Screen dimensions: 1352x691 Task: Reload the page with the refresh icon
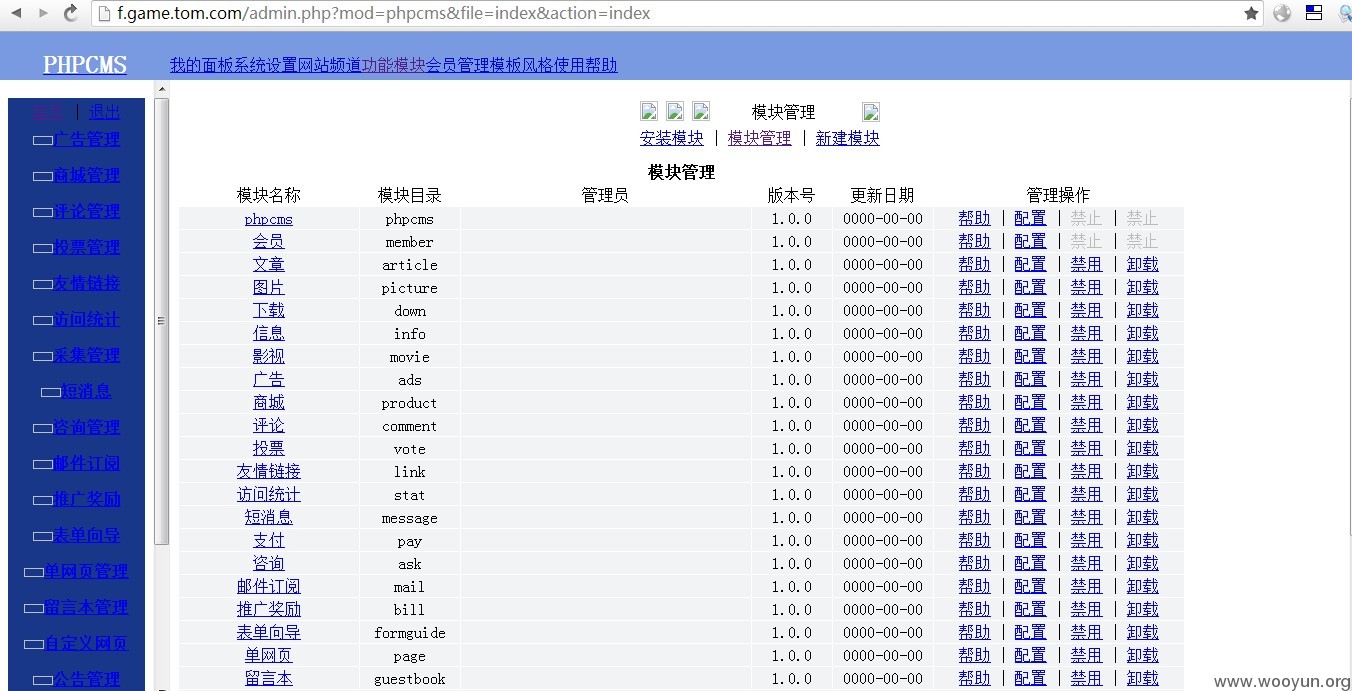pos(70,13)
